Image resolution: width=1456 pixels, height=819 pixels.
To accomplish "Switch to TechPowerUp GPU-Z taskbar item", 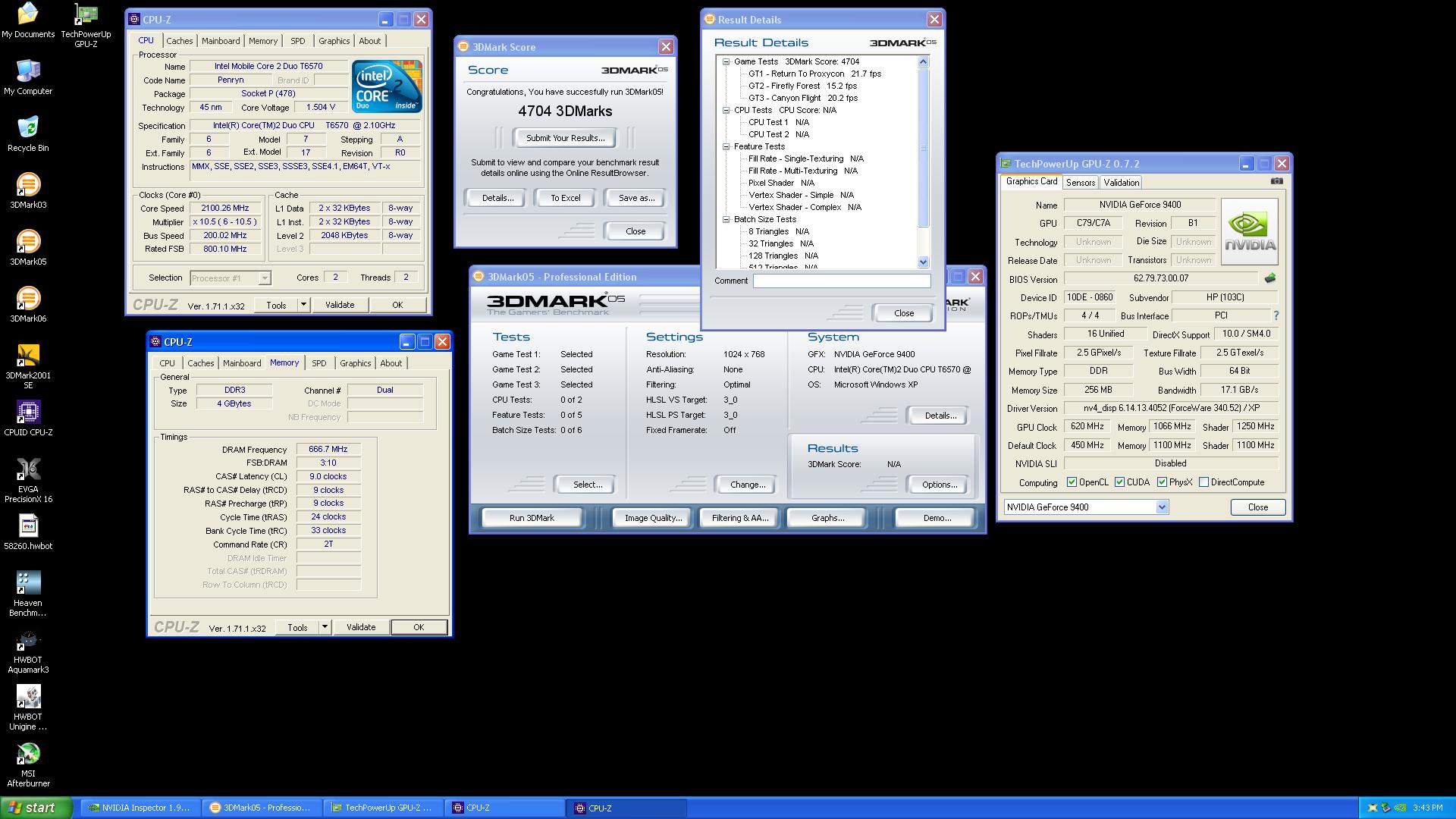I will click(x=383, y=808).
